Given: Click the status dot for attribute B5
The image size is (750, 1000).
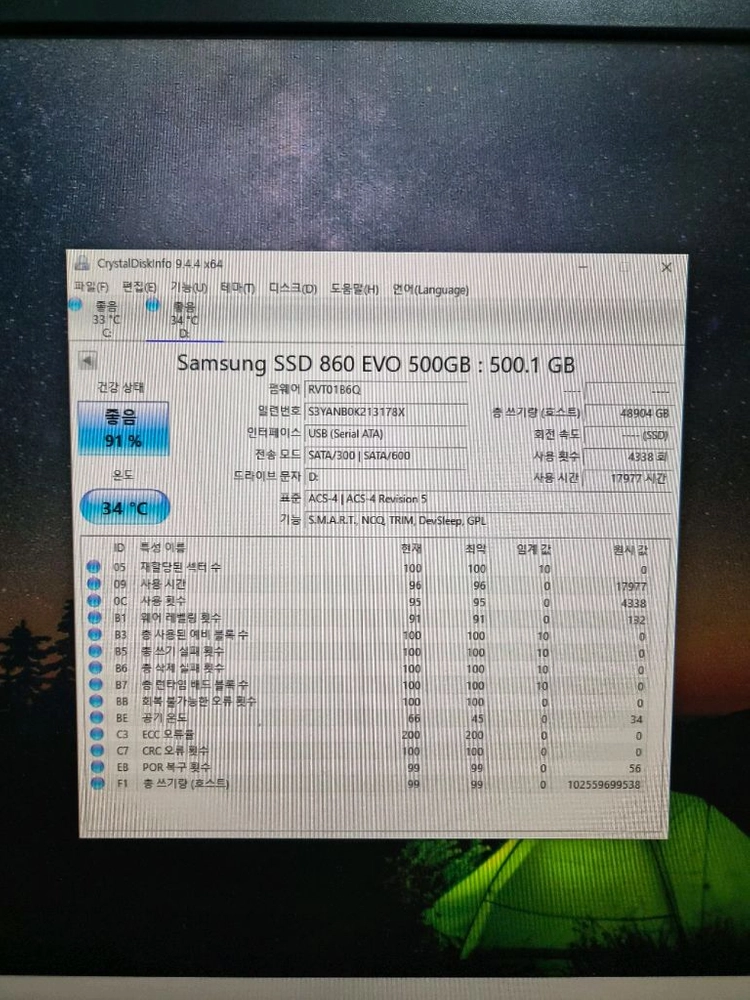Looking at the screenshot, I should [95, 651].
